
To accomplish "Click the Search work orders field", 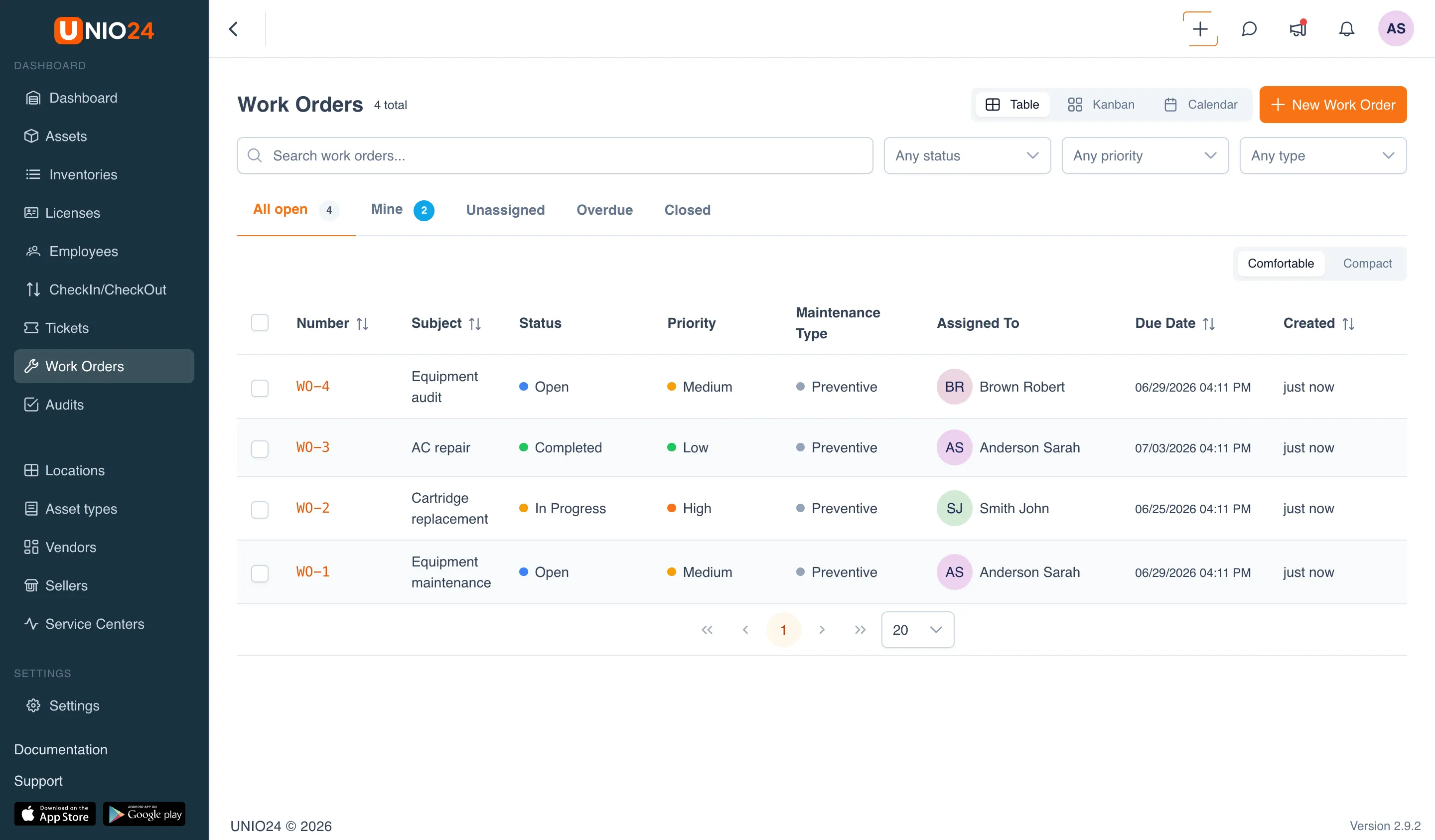I will [x=555, y=155].
